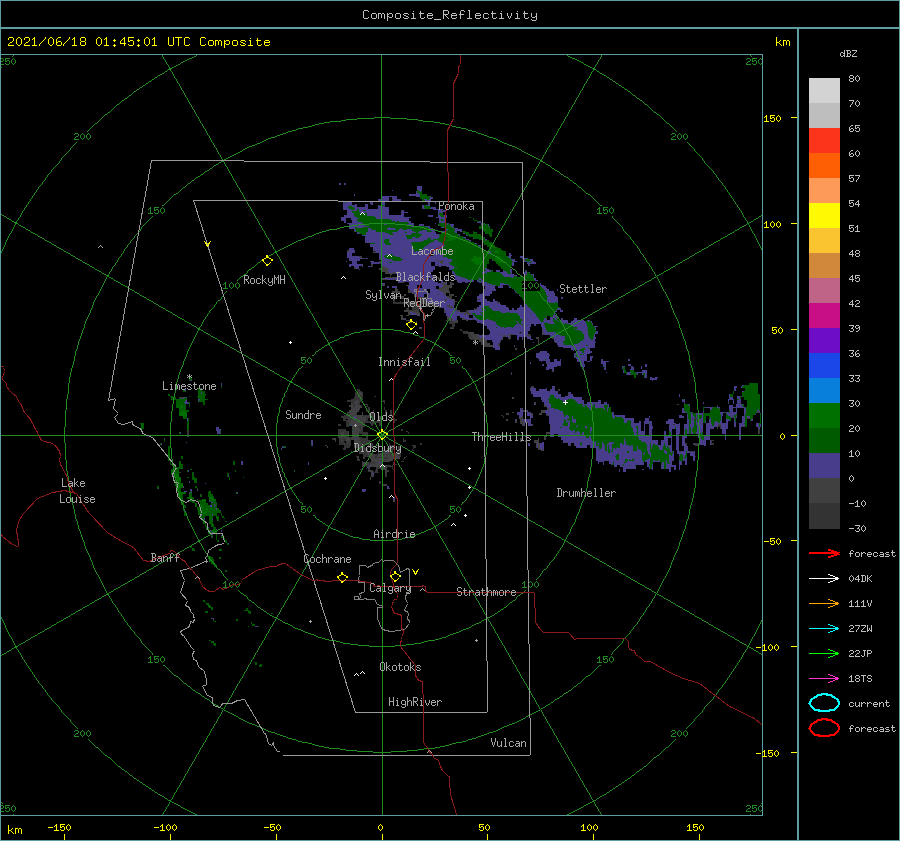Select the slate blue 10-0 dBZ swatch
The height and width of the screenshot is (841, 900).
point(824,466)
